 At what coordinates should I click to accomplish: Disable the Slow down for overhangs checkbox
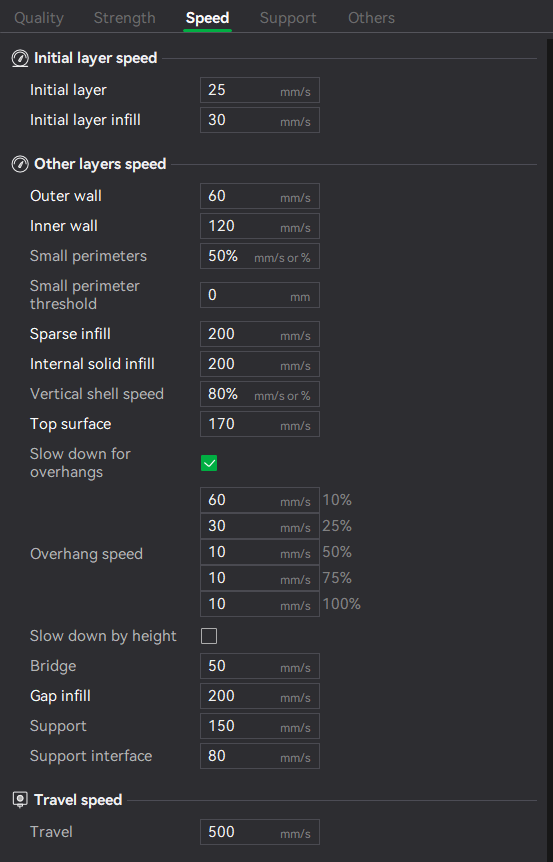click(209, 463)
